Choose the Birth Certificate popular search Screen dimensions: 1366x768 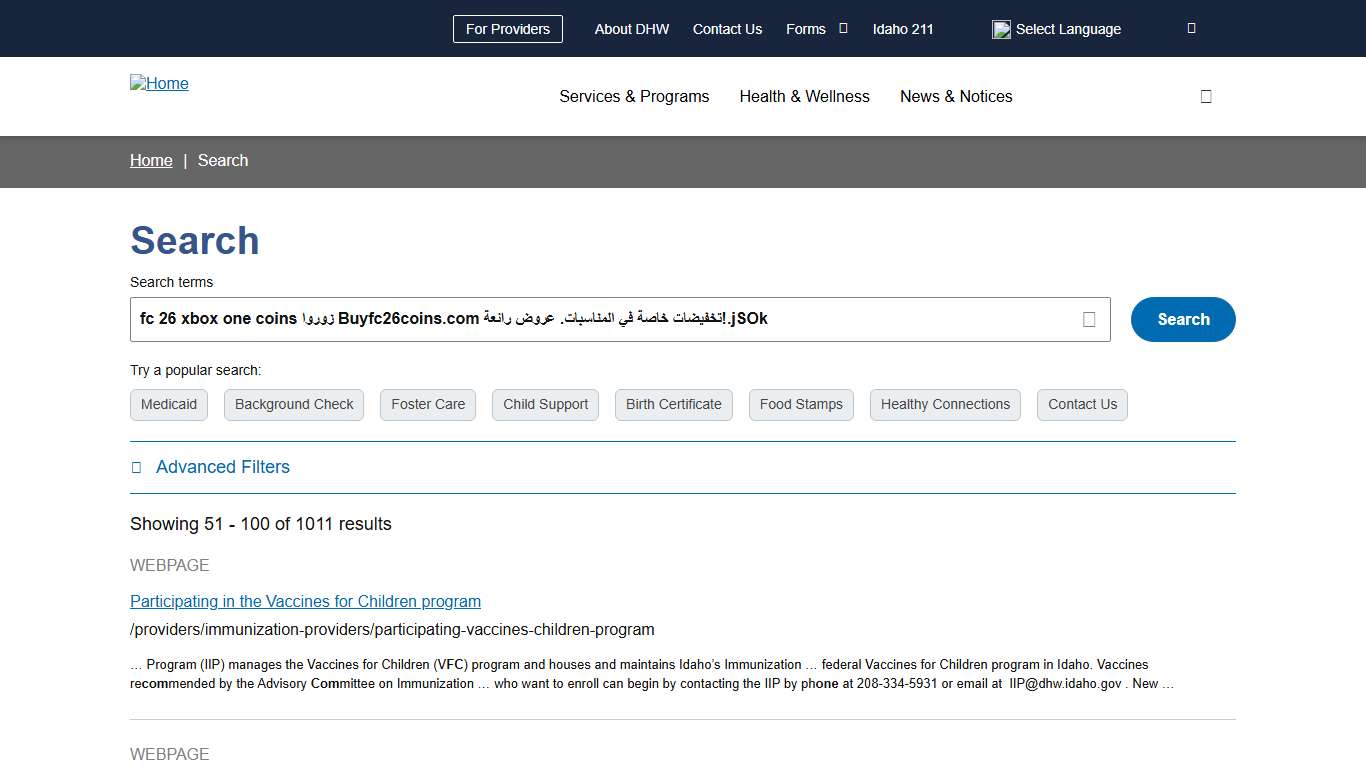pos(673,405)
